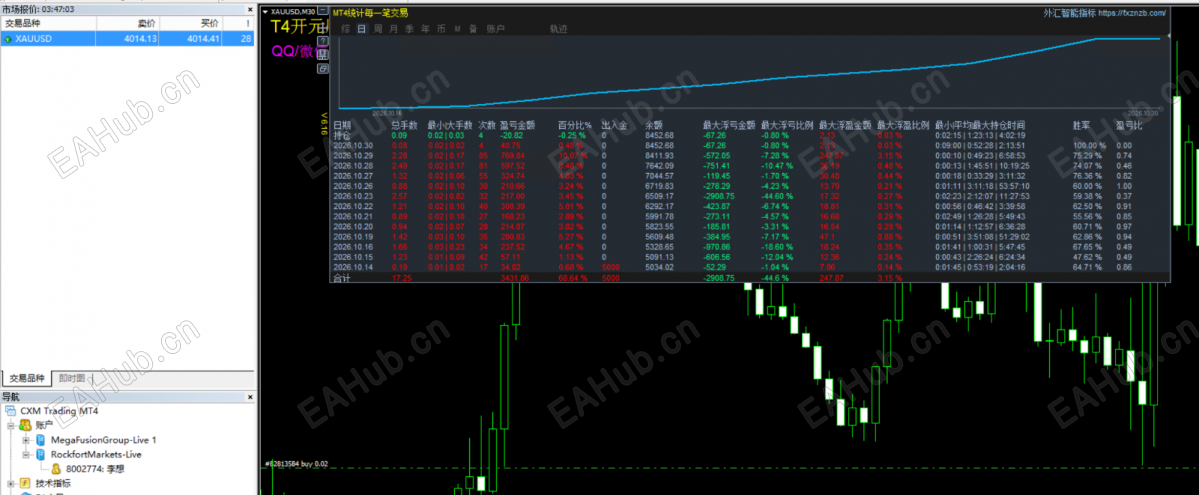
Task: Collapse the RockfortMarkets-Live node
Action: [27, 454]
